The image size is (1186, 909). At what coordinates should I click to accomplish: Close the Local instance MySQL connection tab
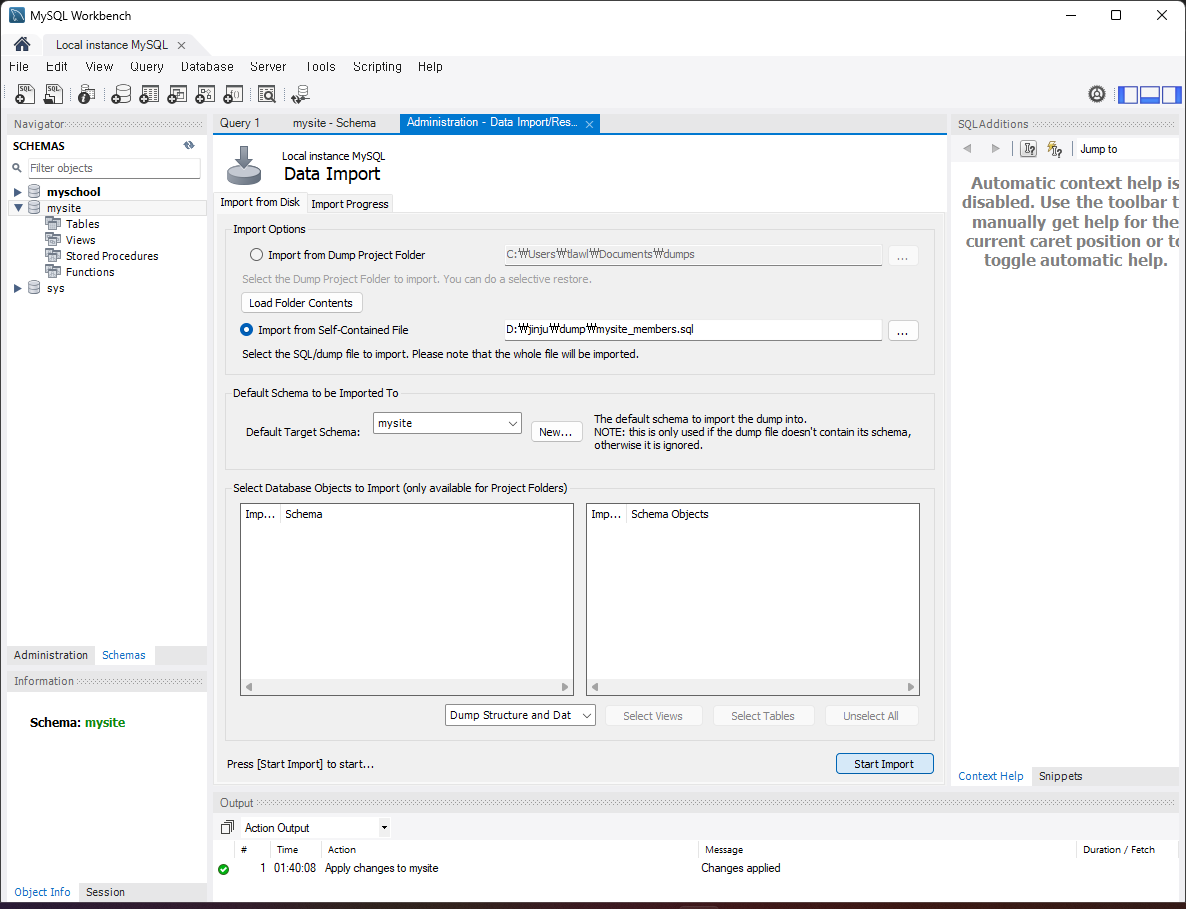coord(182,45)
